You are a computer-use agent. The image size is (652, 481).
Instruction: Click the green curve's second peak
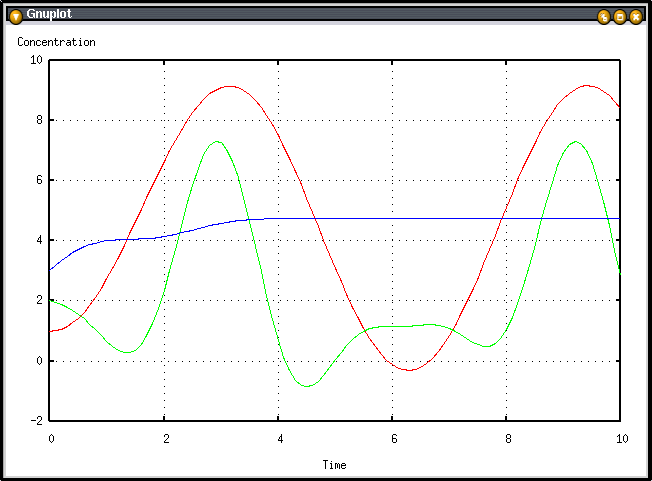click(575, 141)
